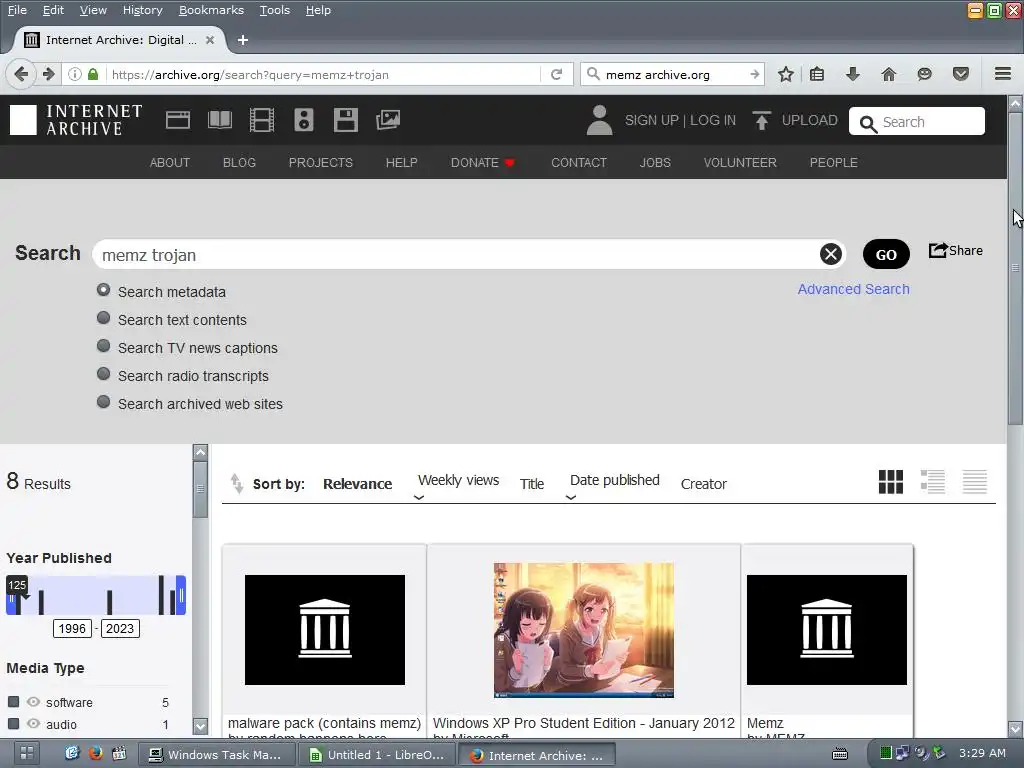Viewport: 1024px width, 768px height.
Task: Expand the Date published sort dropdown
Action: [571, 498]
